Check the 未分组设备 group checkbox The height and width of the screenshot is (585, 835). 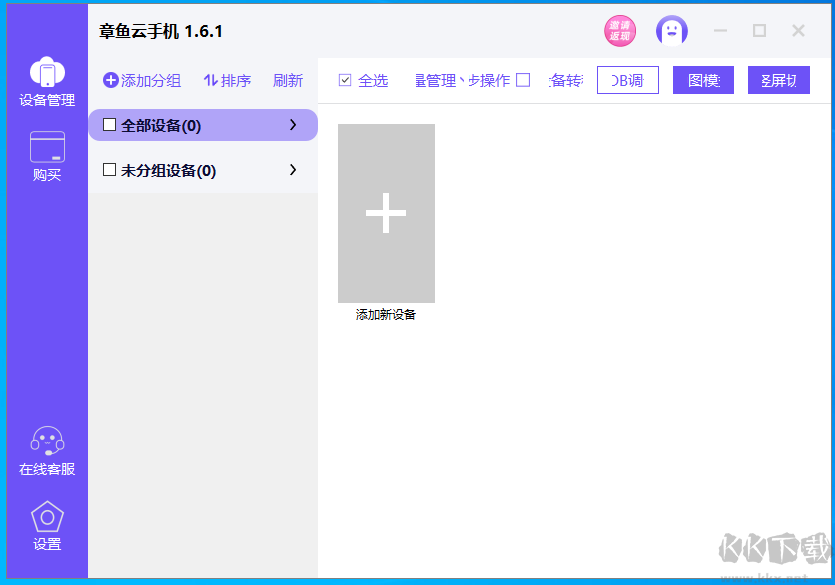[110, 169]
